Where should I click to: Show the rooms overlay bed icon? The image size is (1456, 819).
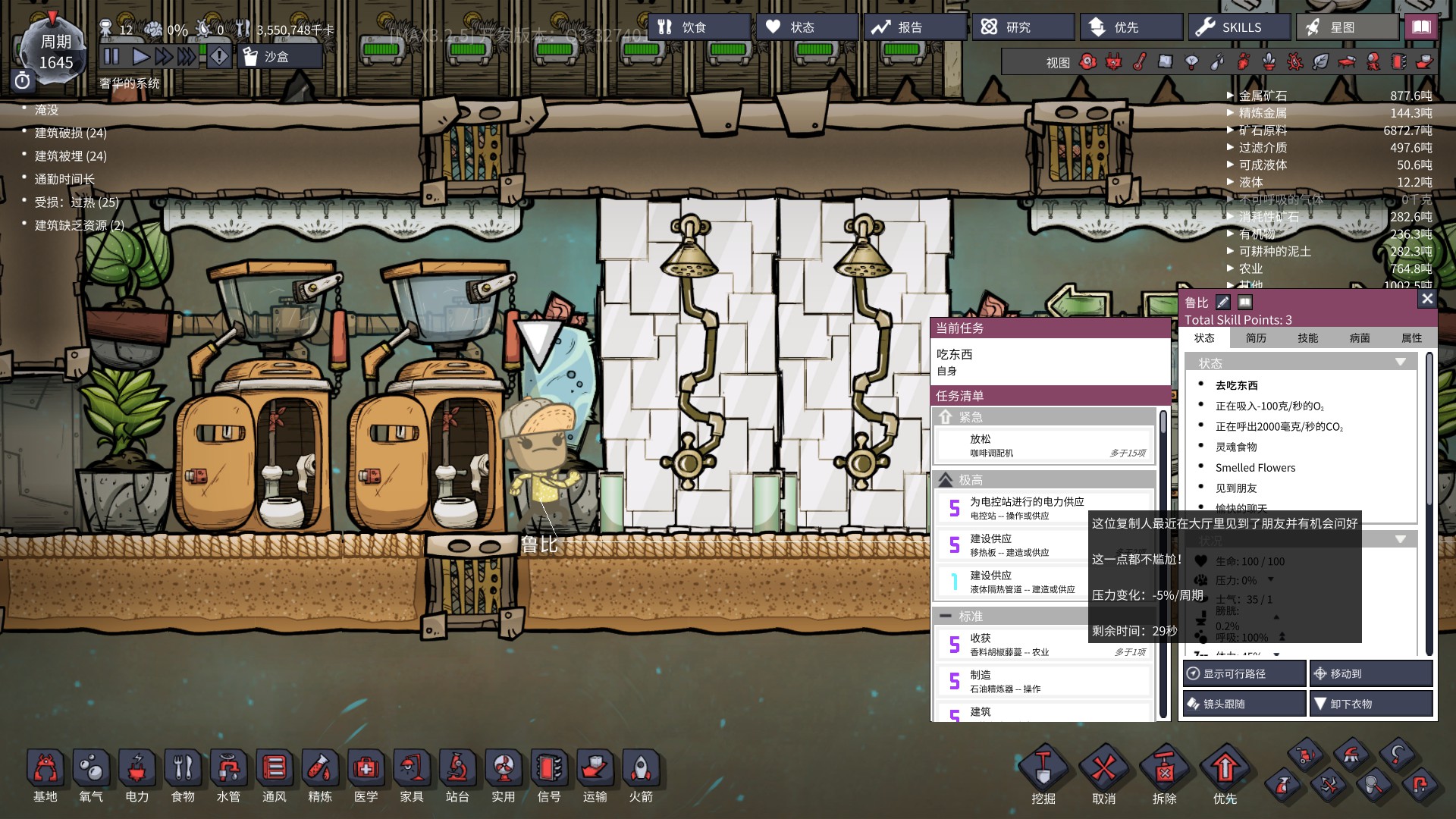(1347, 62)
